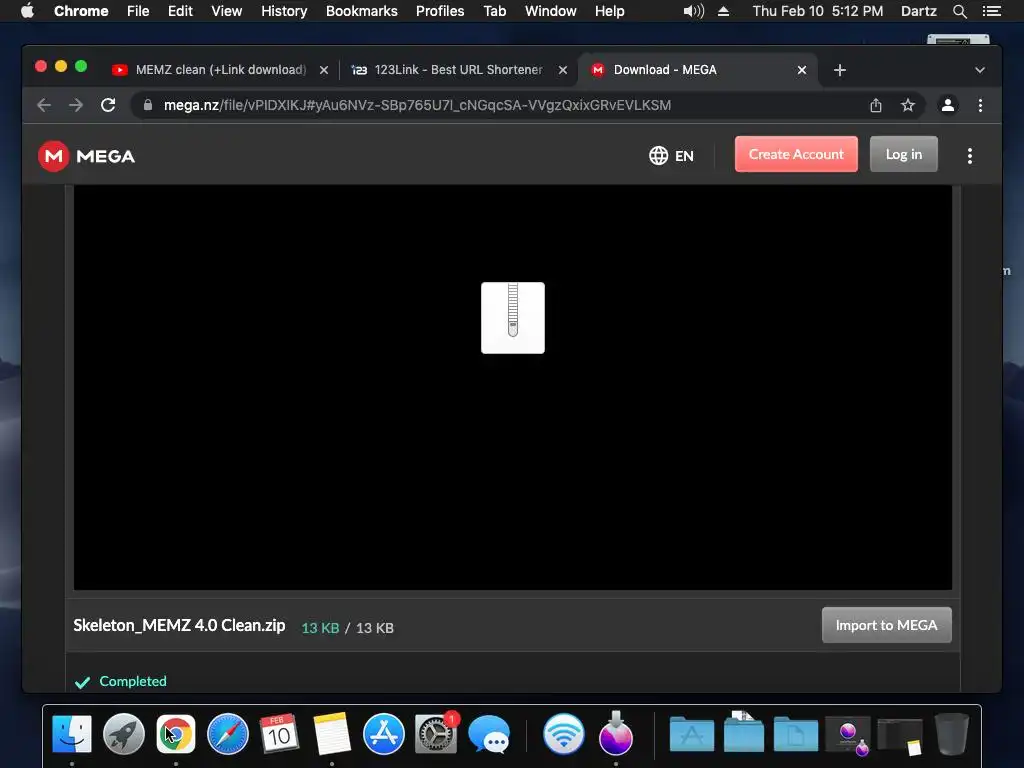Click the date and time in menu bar
Image resolution: width=1024 pixels, height=768 pixels.
click(x=818, y=11)
